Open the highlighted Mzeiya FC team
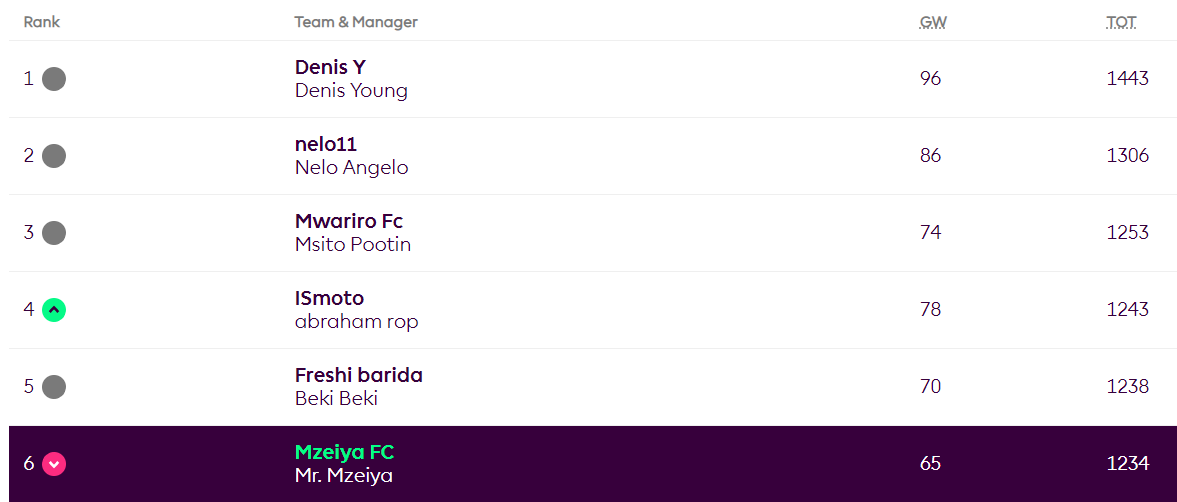Screen dimensions: 1177x502 click(x=345, y=452)
